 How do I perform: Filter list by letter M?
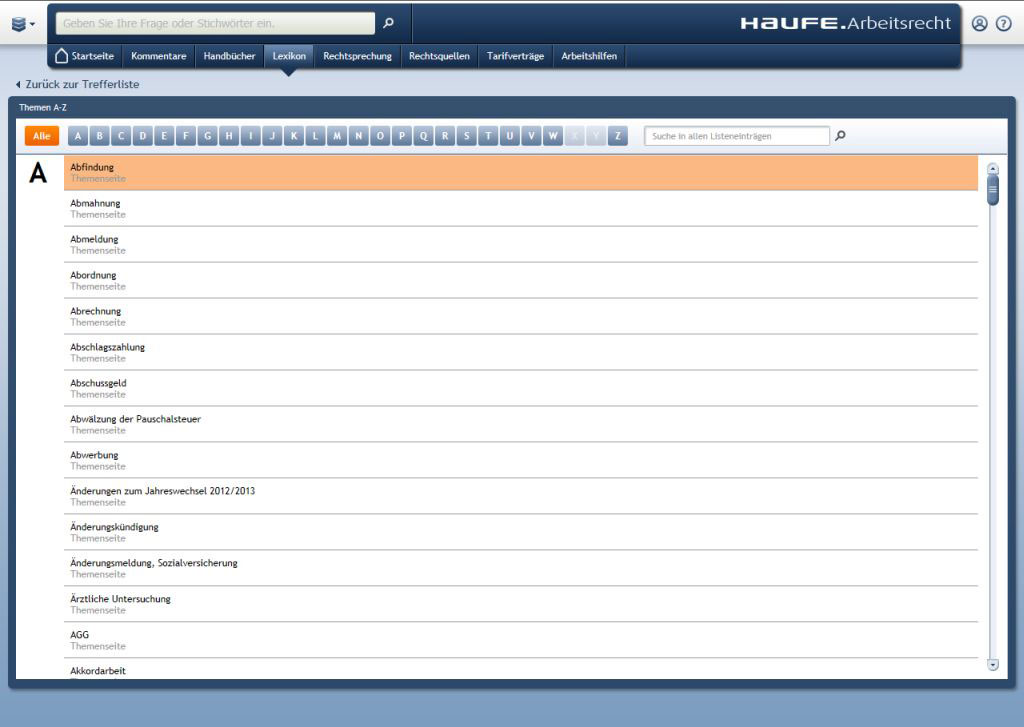coord(337,136)
